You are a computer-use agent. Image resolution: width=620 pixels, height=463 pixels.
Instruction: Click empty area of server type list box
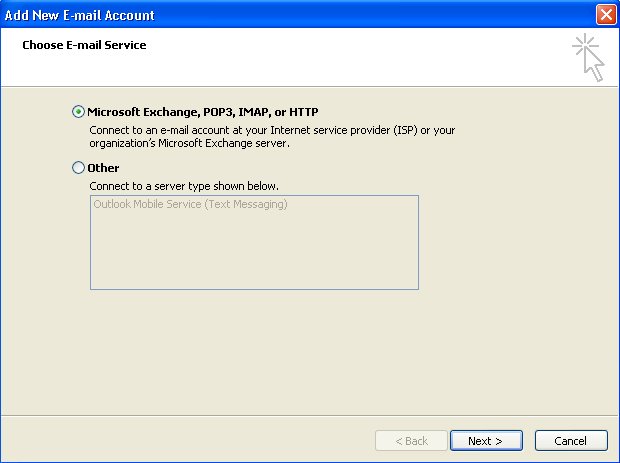(254, 251)
